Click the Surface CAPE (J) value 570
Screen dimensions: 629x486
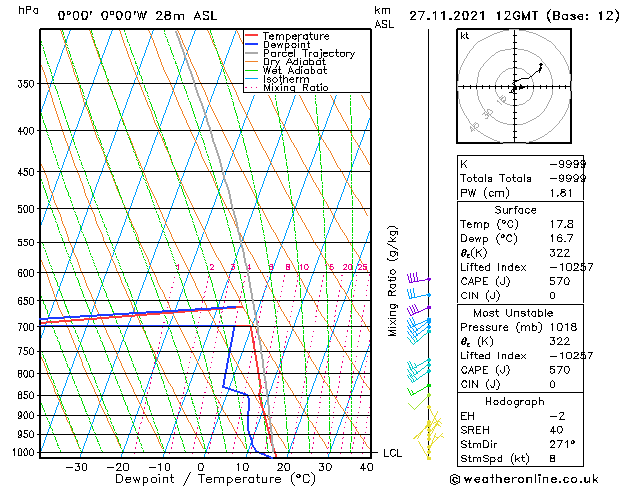coord(560,281)
